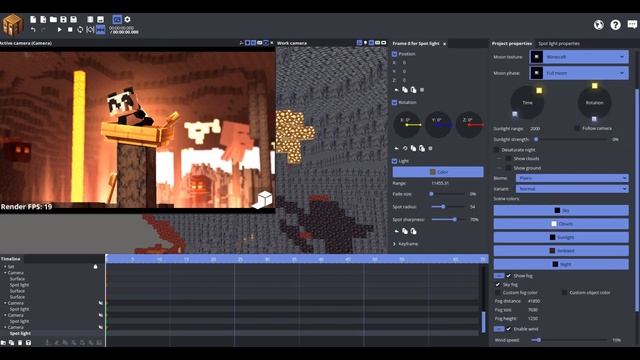This screenshot has height=360, width=640.
Task: Open the spot light Color picker button
Action: (x=438, y=172)
